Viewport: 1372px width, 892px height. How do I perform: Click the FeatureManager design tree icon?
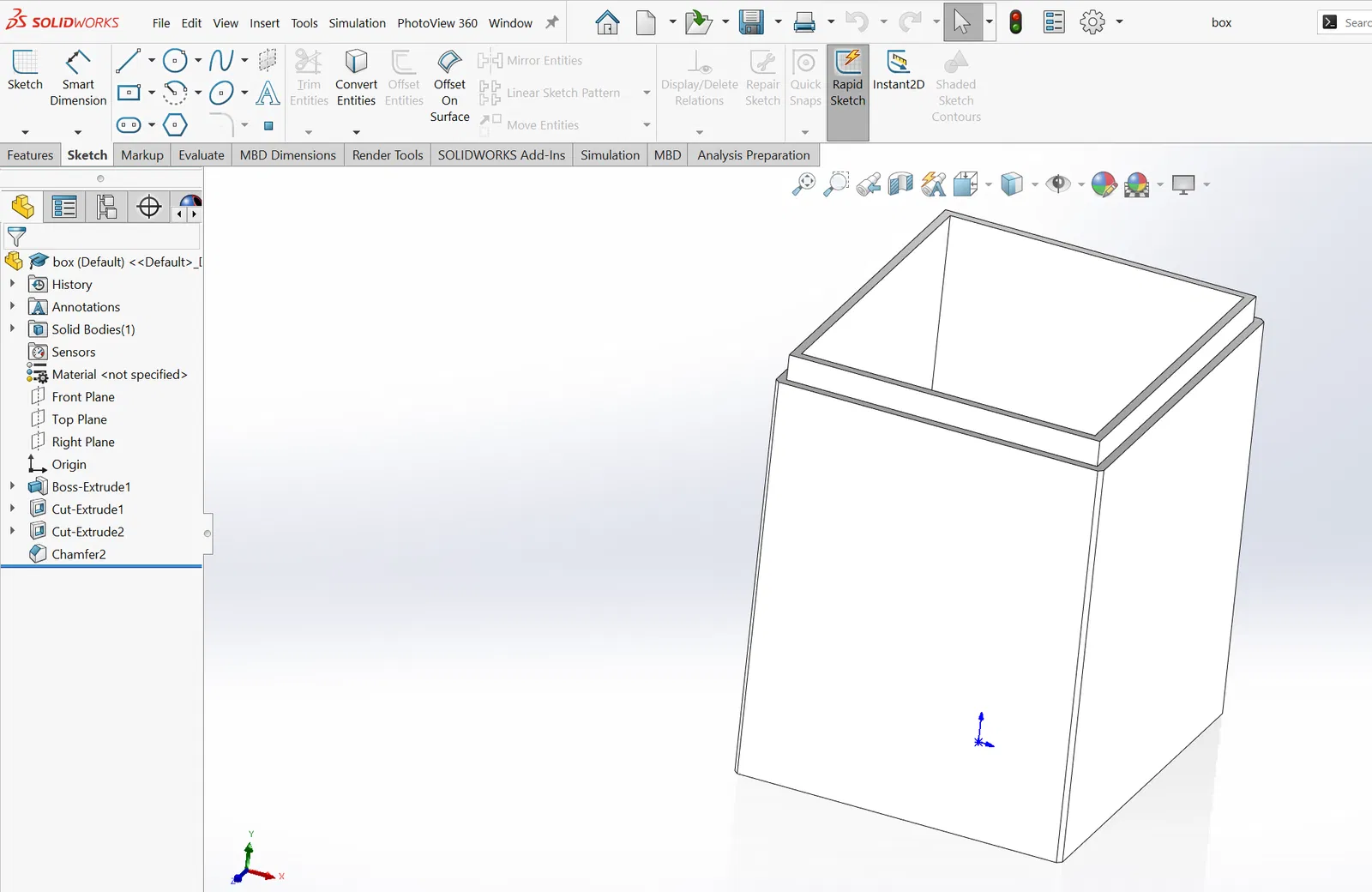(23, 207)
